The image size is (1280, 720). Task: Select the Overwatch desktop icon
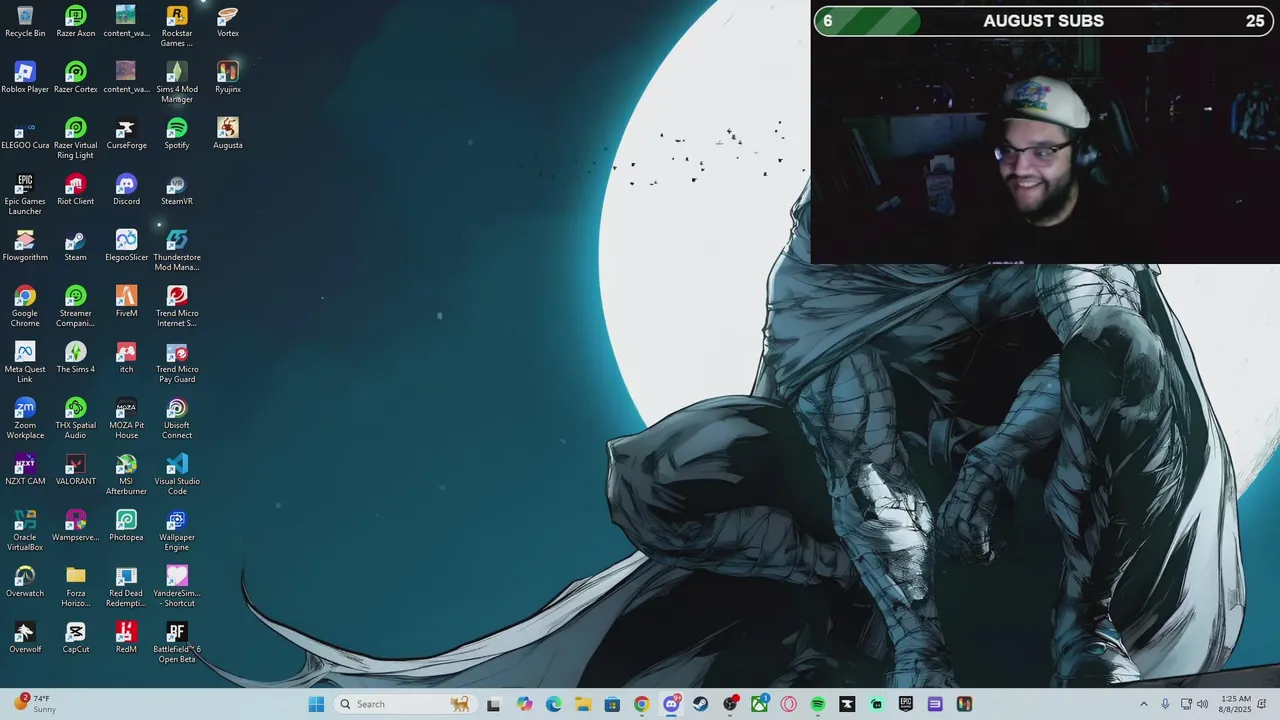pos(25,581)
